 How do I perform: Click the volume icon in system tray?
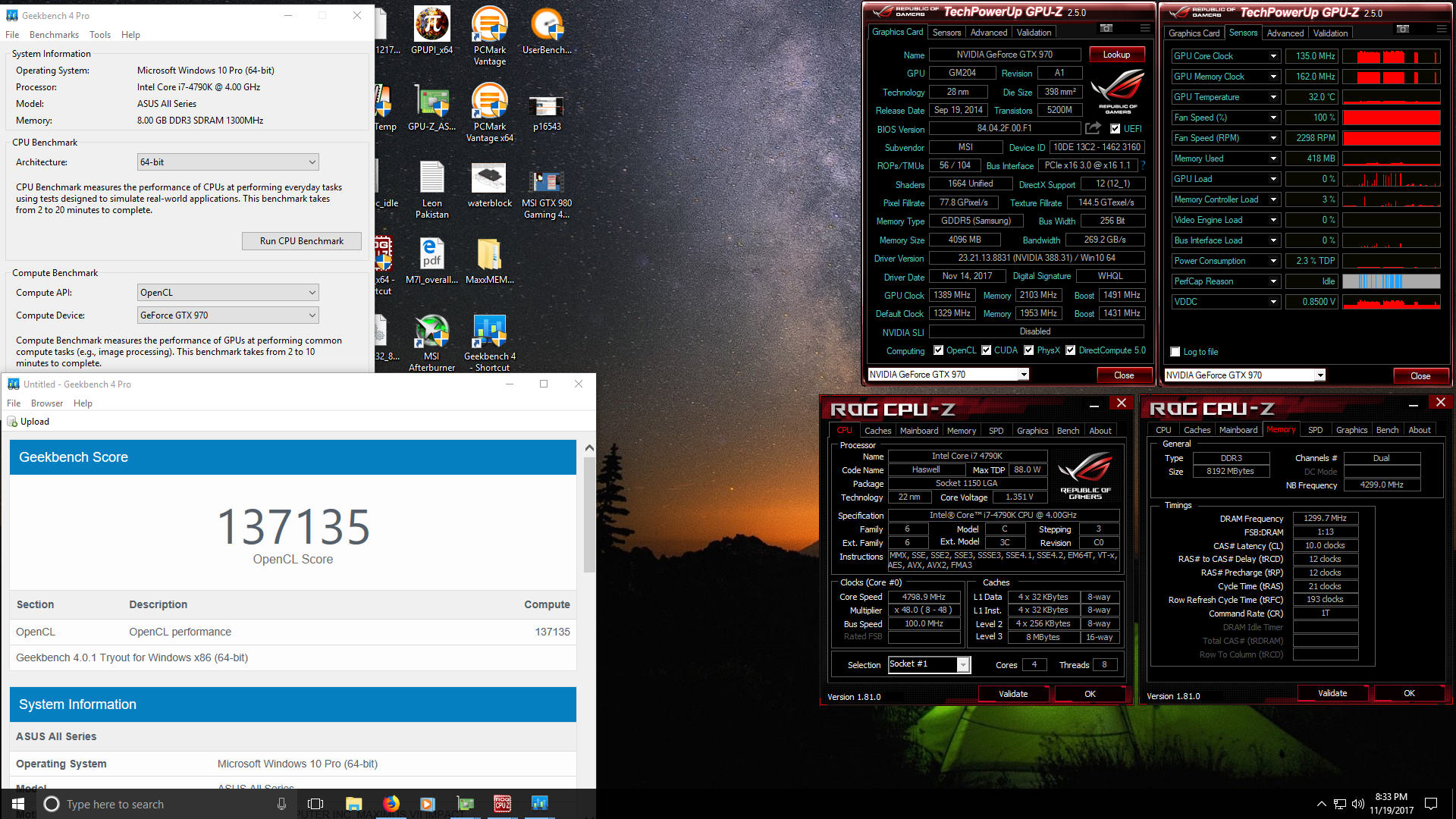coord(1357,804)
